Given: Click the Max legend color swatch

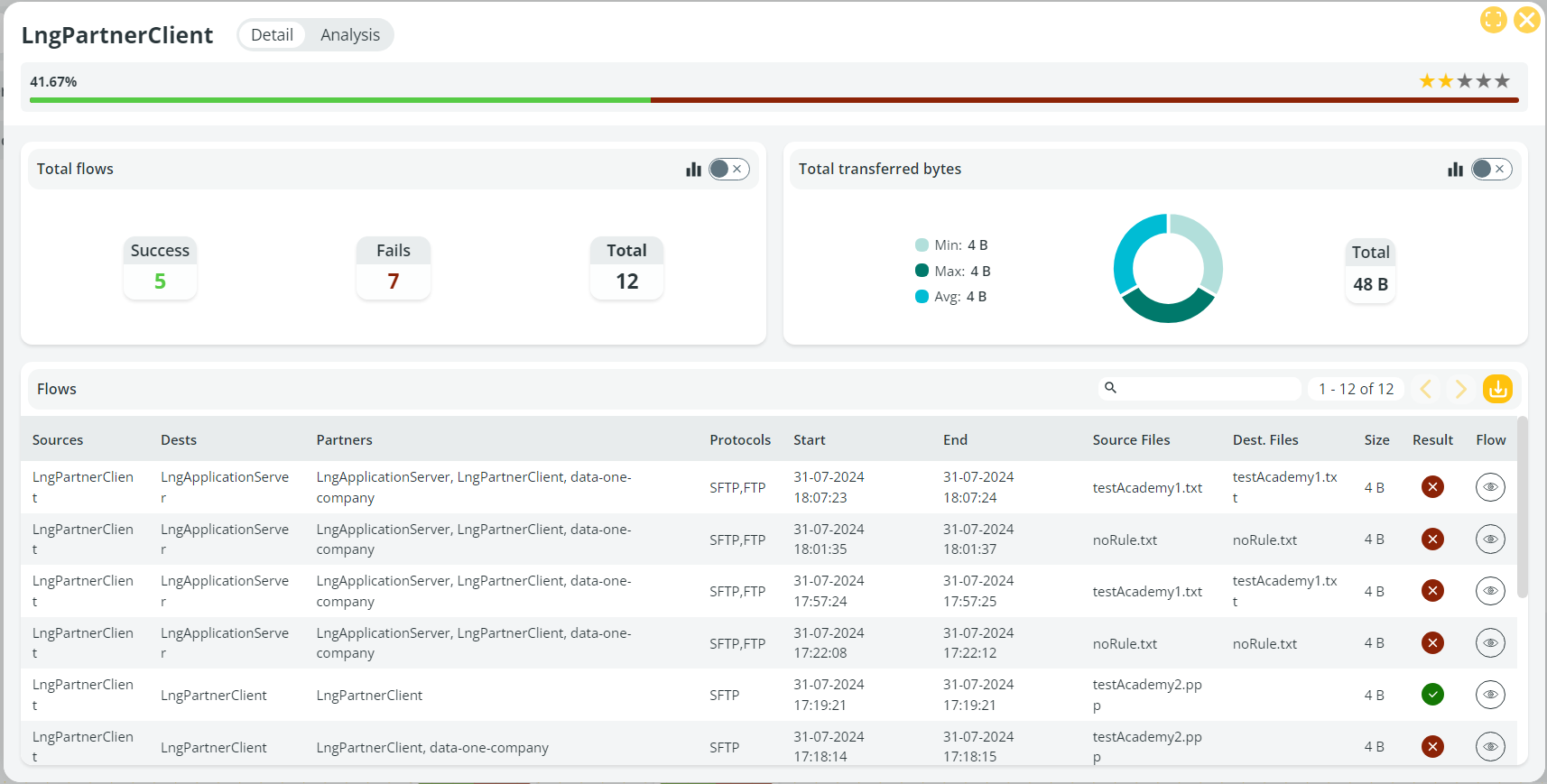Looking at the screenshot, I should pos(922,271).
